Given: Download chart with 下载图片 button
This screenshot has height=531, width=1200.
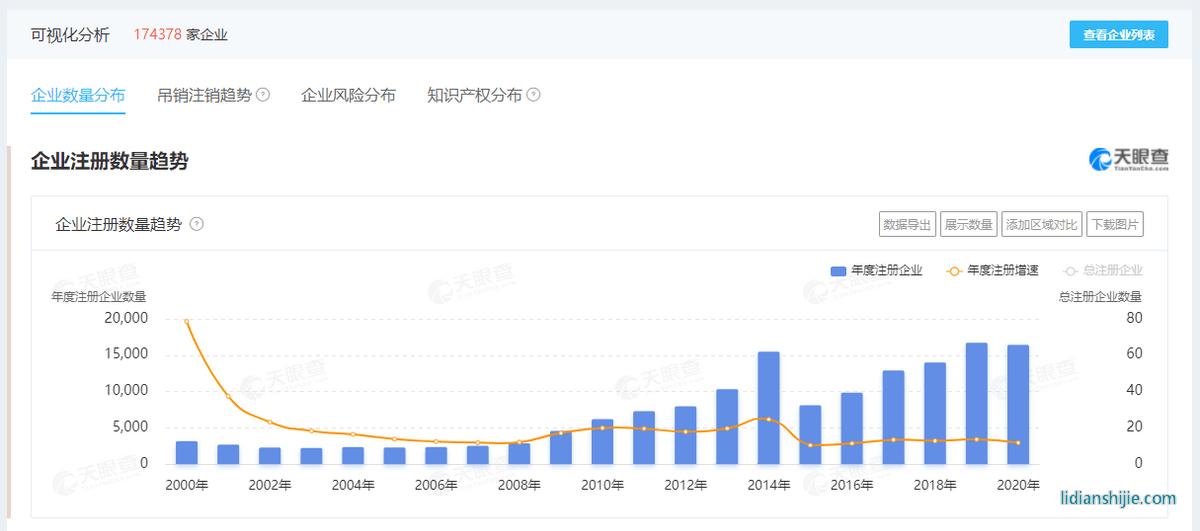Looking at the screenshot, I should 1114,225.
